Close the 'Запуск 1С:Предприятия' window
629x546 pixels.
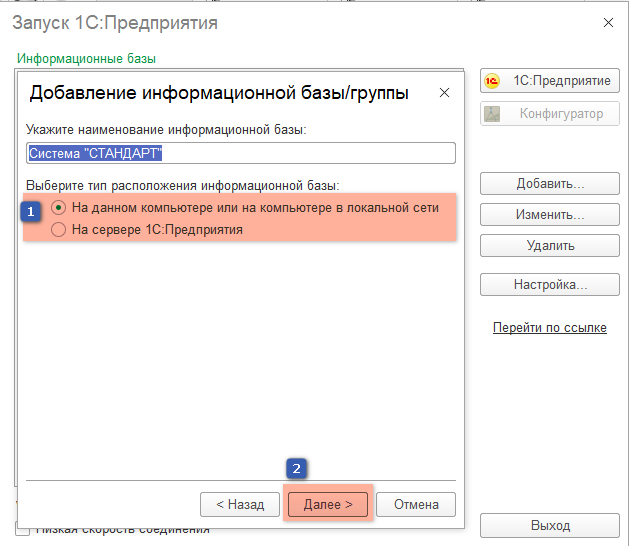click(608, 23)
